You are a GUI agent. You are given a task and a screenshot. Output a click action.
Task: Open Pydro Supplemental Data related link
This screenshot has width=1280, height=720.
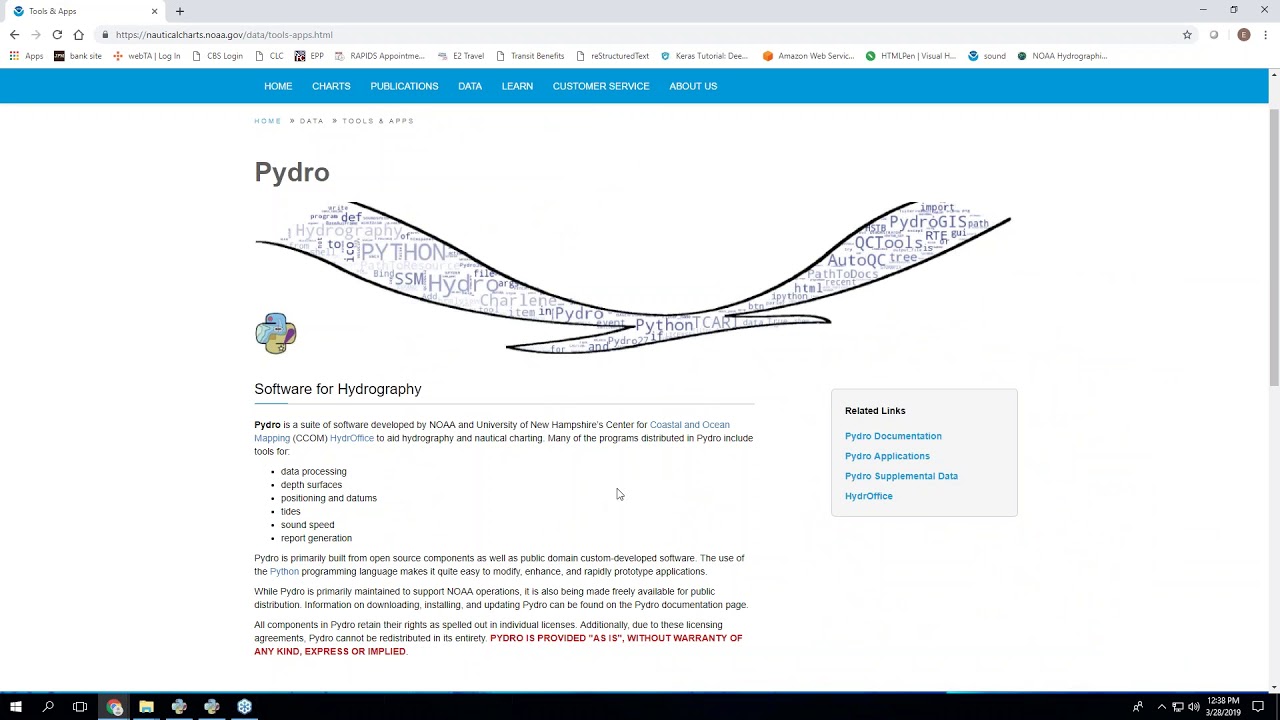click(901, 476)
